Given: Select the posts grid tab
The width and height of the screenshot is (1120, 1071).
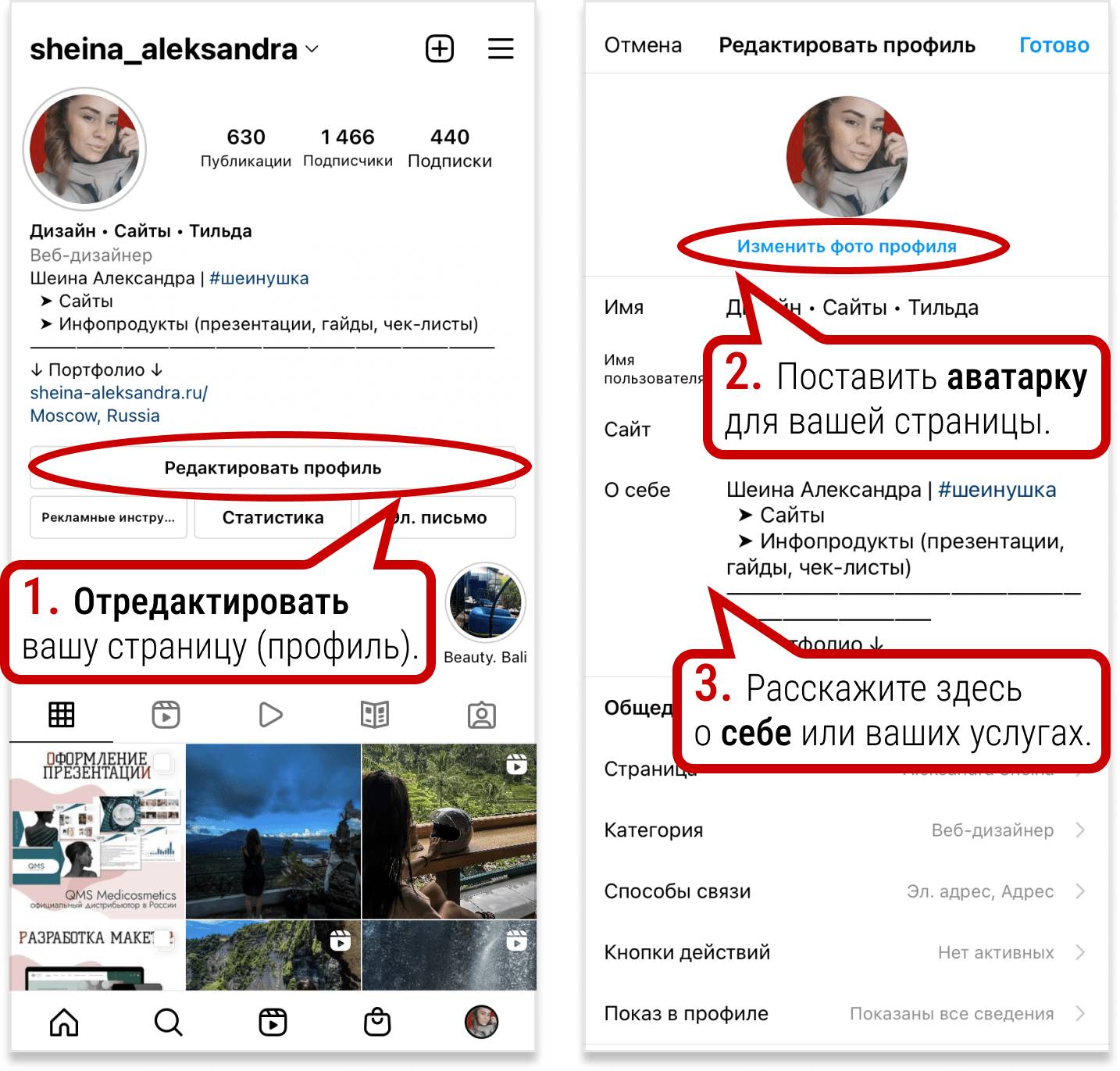Looking at the screenshot, I should click(x=62, y=714).
